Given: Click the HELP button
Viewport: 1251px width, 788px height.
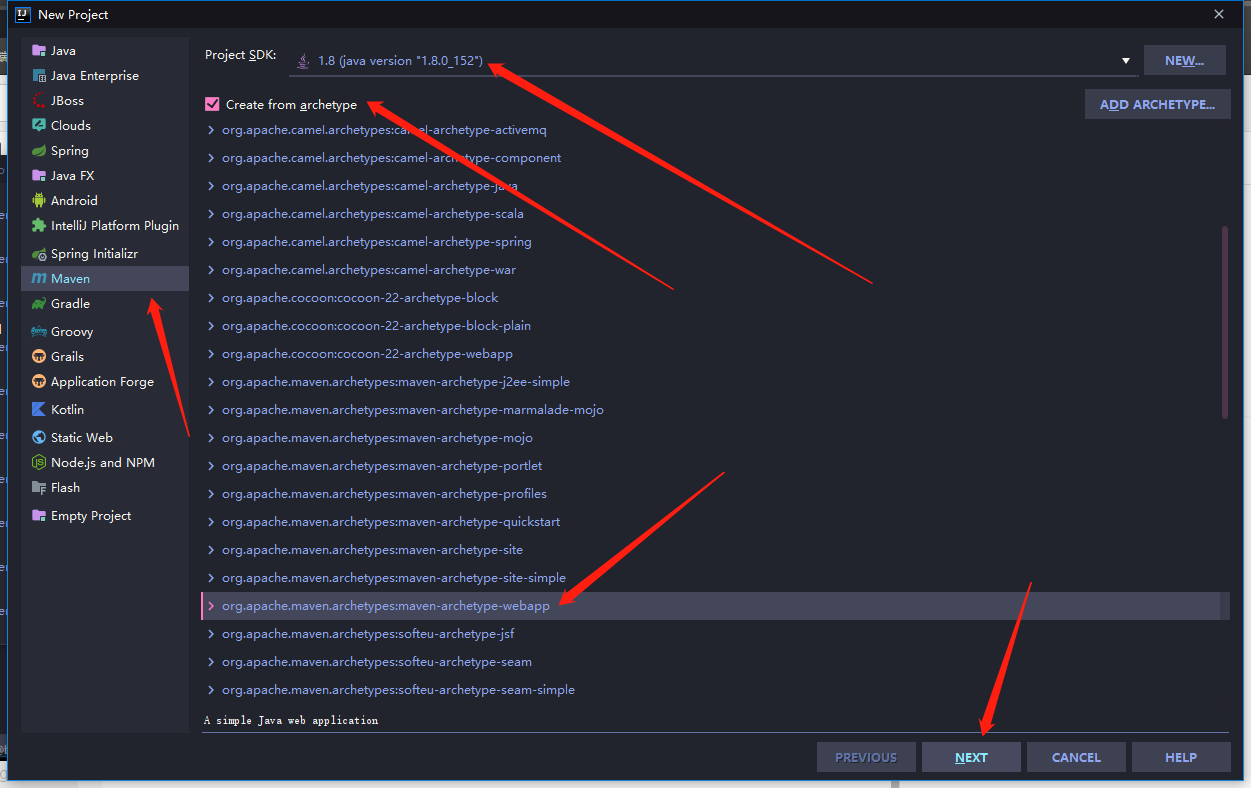Looking at the screenshot, I should pos(1181,757).
